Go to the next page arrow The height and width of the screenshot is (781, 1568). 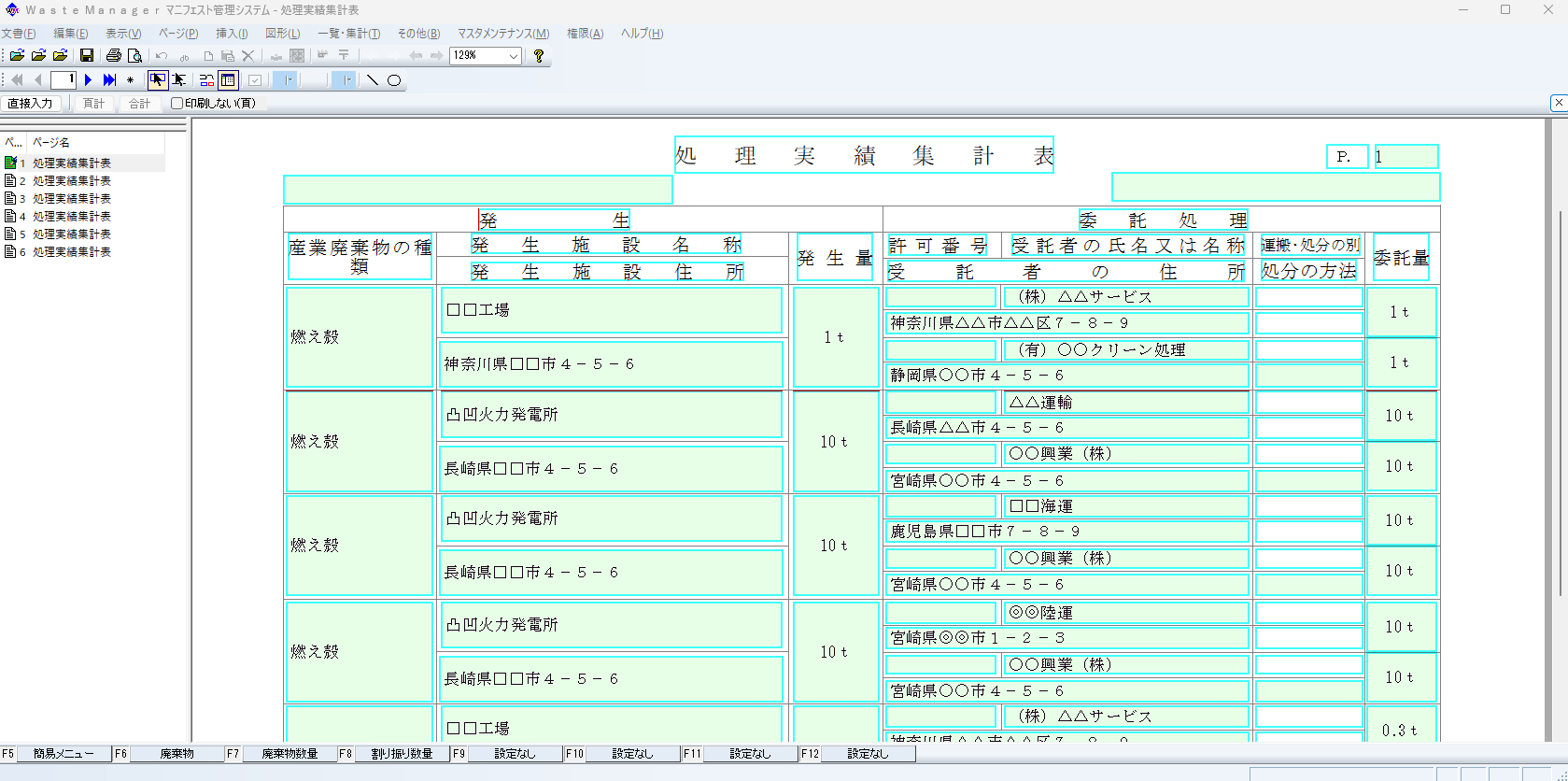89,80
